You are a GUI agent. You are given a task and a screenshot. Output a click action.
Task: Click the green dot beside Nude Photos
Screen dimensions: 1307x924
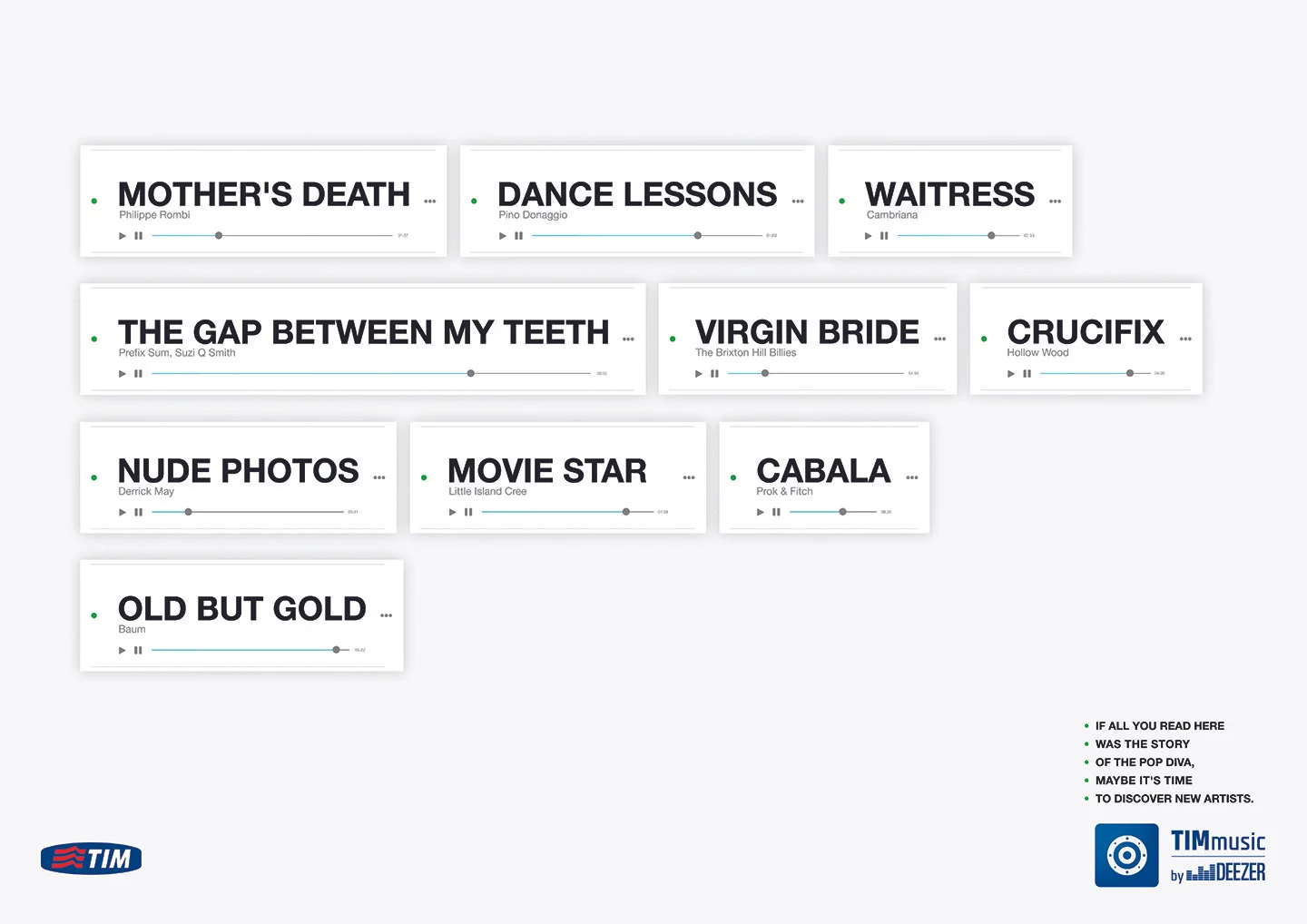coord(94,477)
